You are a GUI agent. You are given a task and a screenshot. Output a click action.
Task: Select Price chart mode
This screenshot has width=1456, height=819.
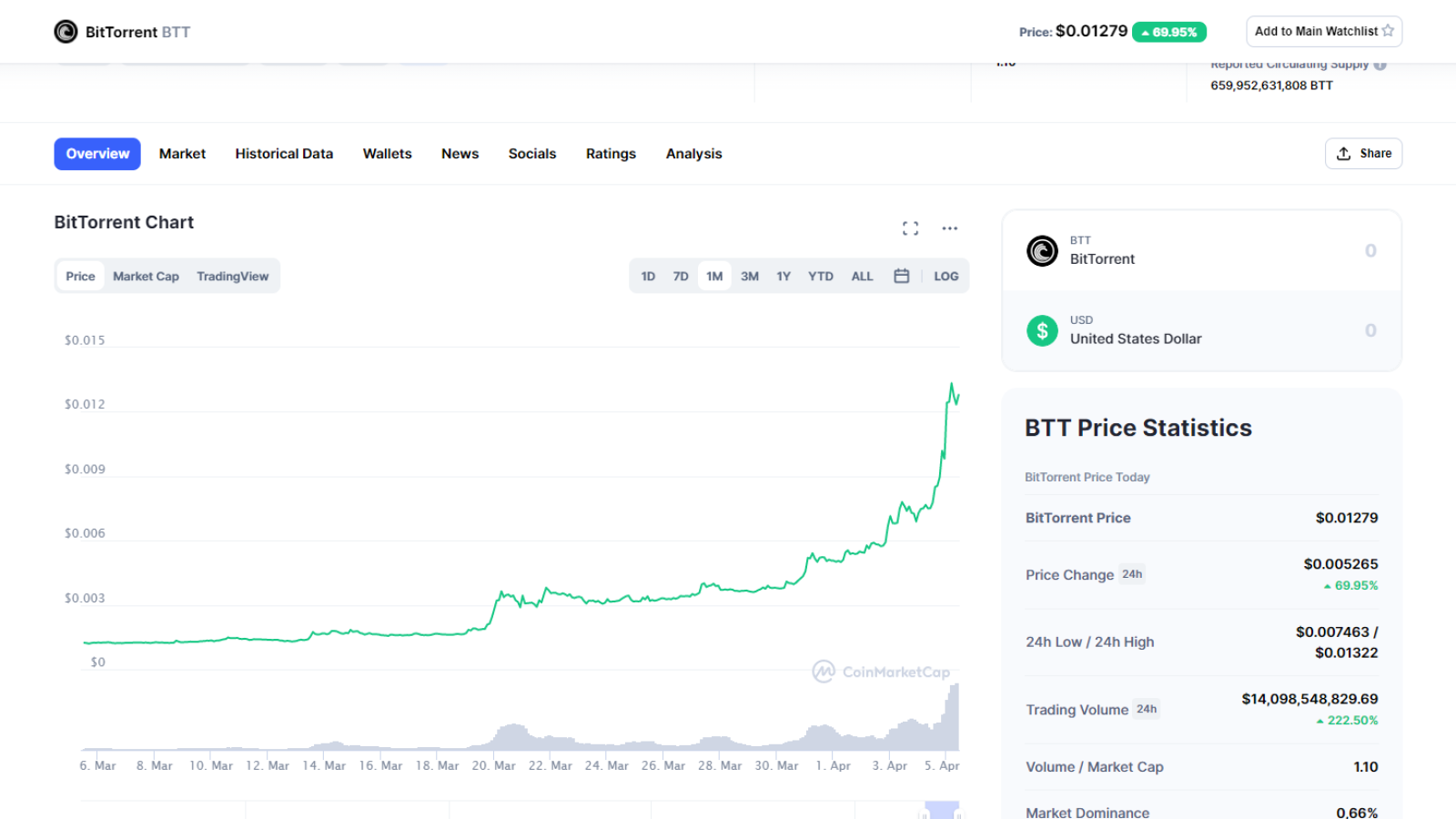coord(80,276)
